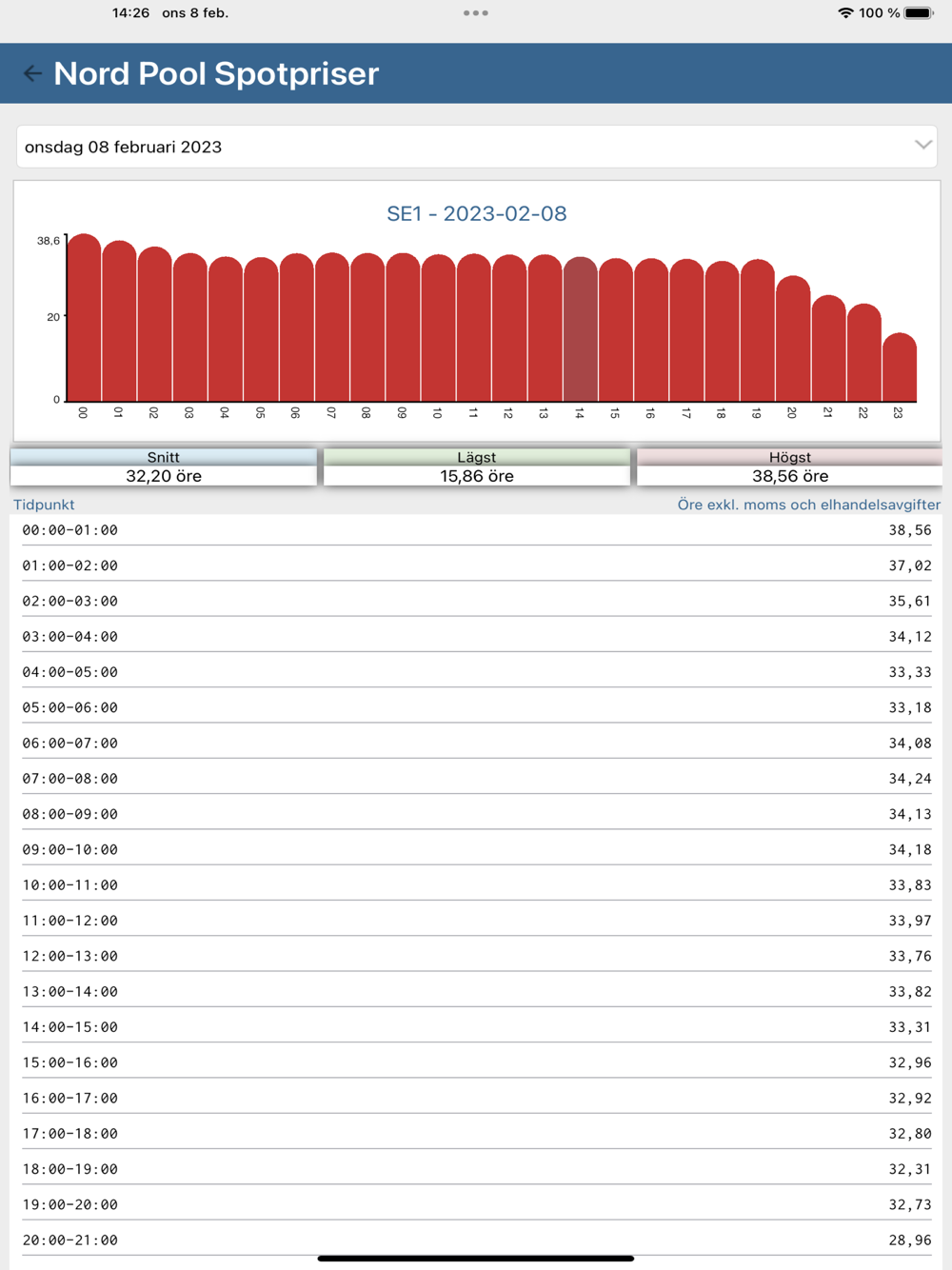Tap header Öre exkl. moms och elhandelsavgifter
952x1270 pixels.
(808, 505)
